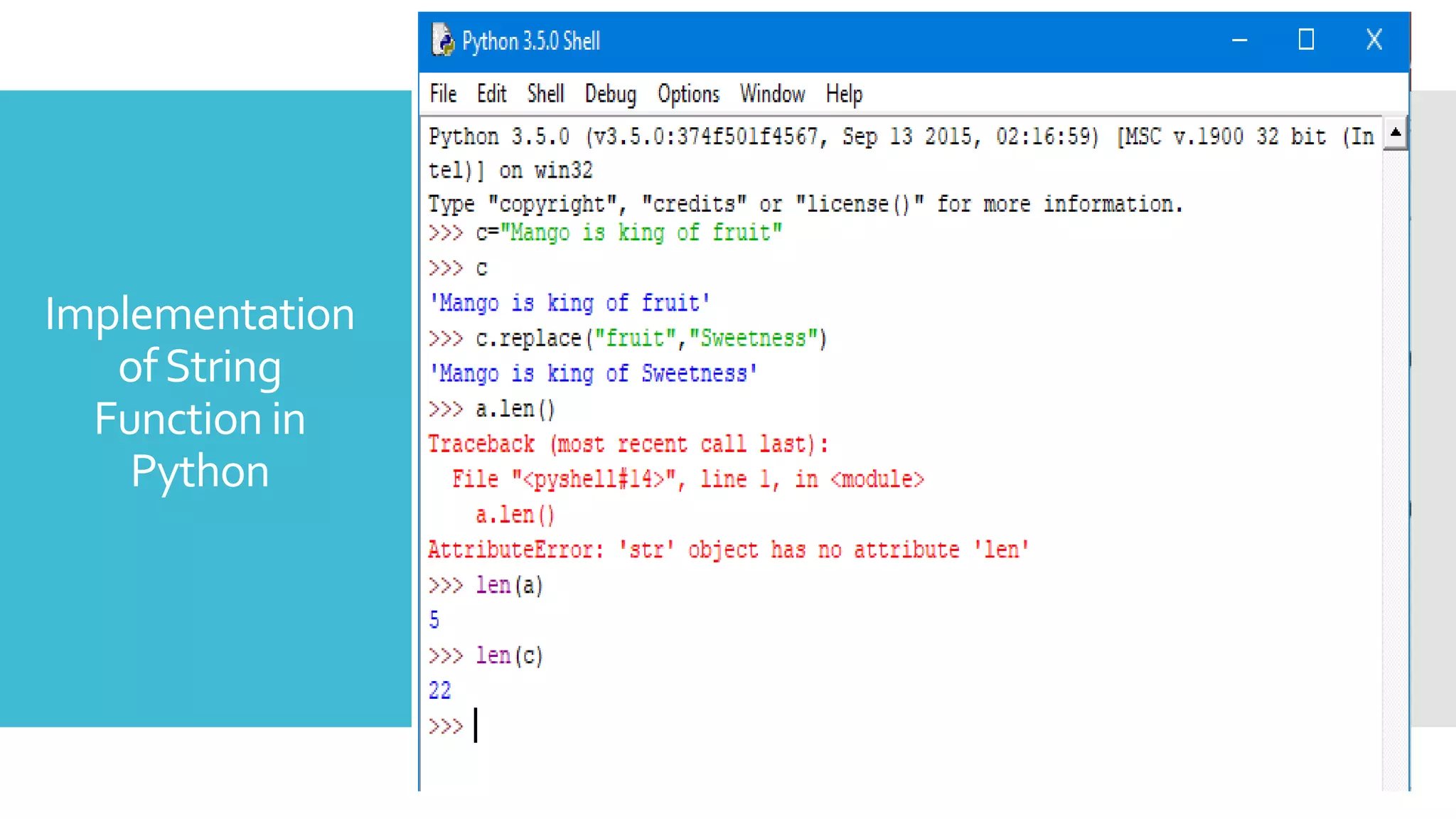Click the AttributeError message line
1456x819 pixels.
[x=728, y=550]
